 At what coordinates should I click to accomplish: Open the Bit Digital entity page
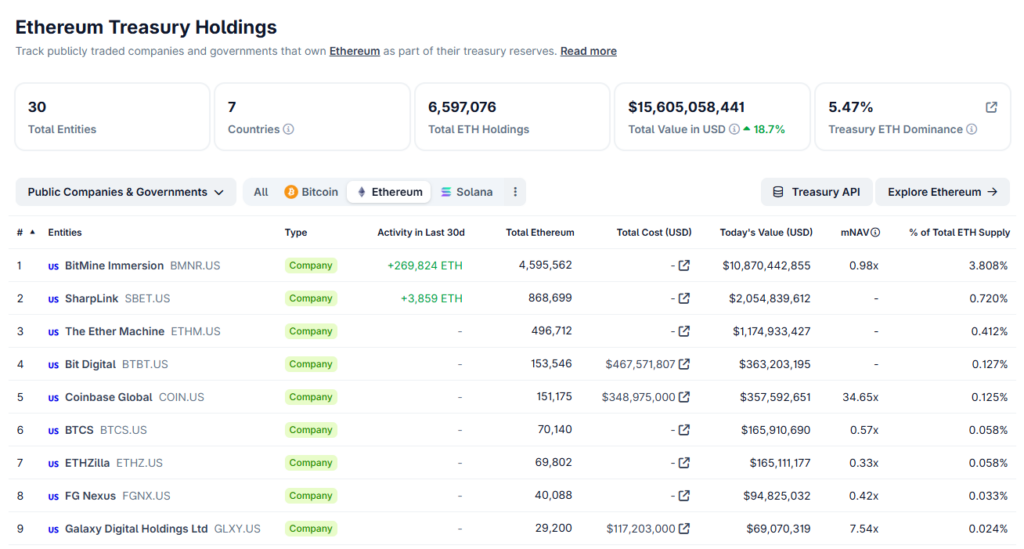[90, 364]
